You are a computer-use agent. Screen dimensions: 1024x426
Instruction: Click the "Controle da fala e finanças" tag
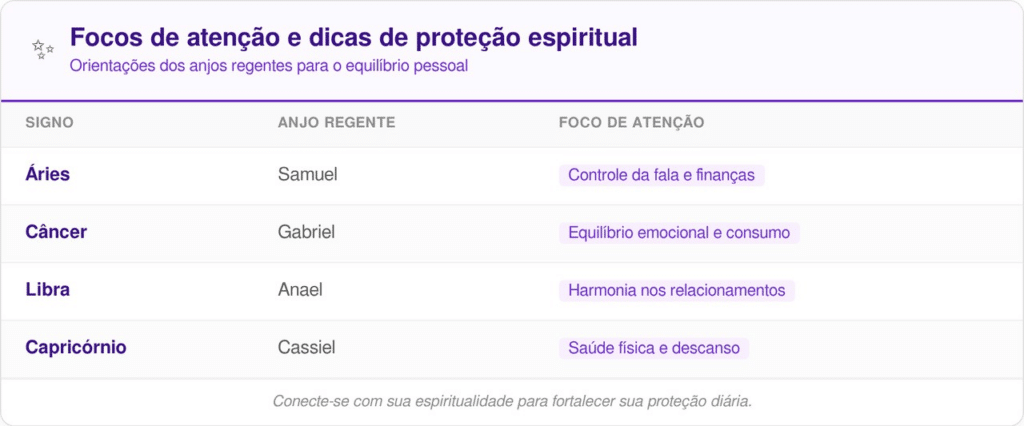[x=662, y=175]
